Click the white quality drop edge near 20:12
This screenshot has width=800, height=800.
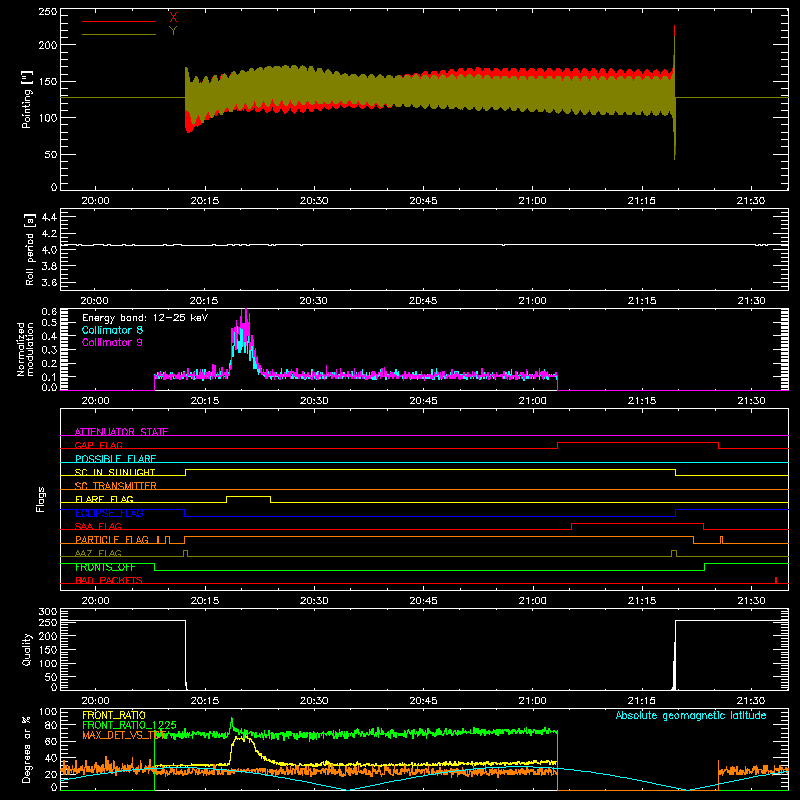click(186, 653)
